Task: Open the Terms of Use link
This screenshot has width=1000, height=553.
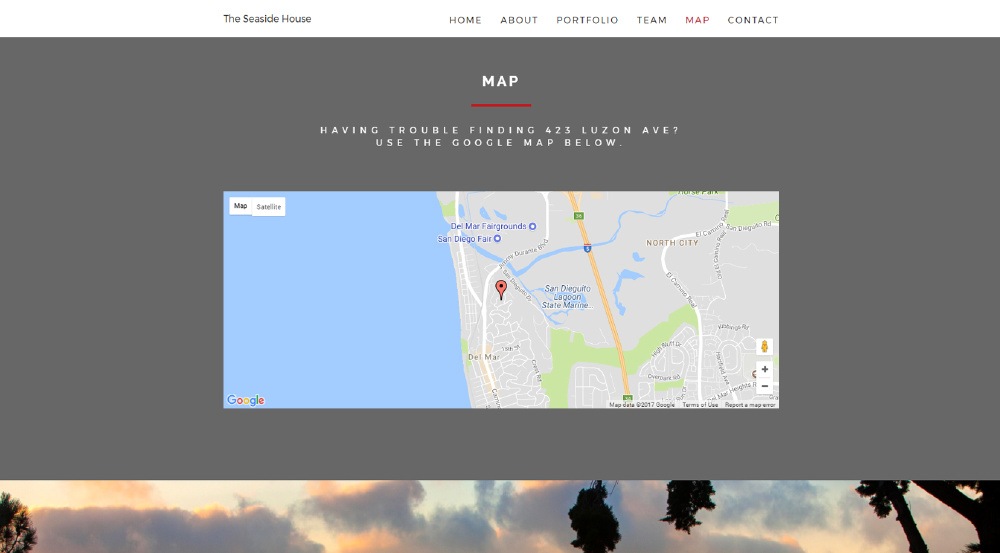Action: tap(700, 404)
